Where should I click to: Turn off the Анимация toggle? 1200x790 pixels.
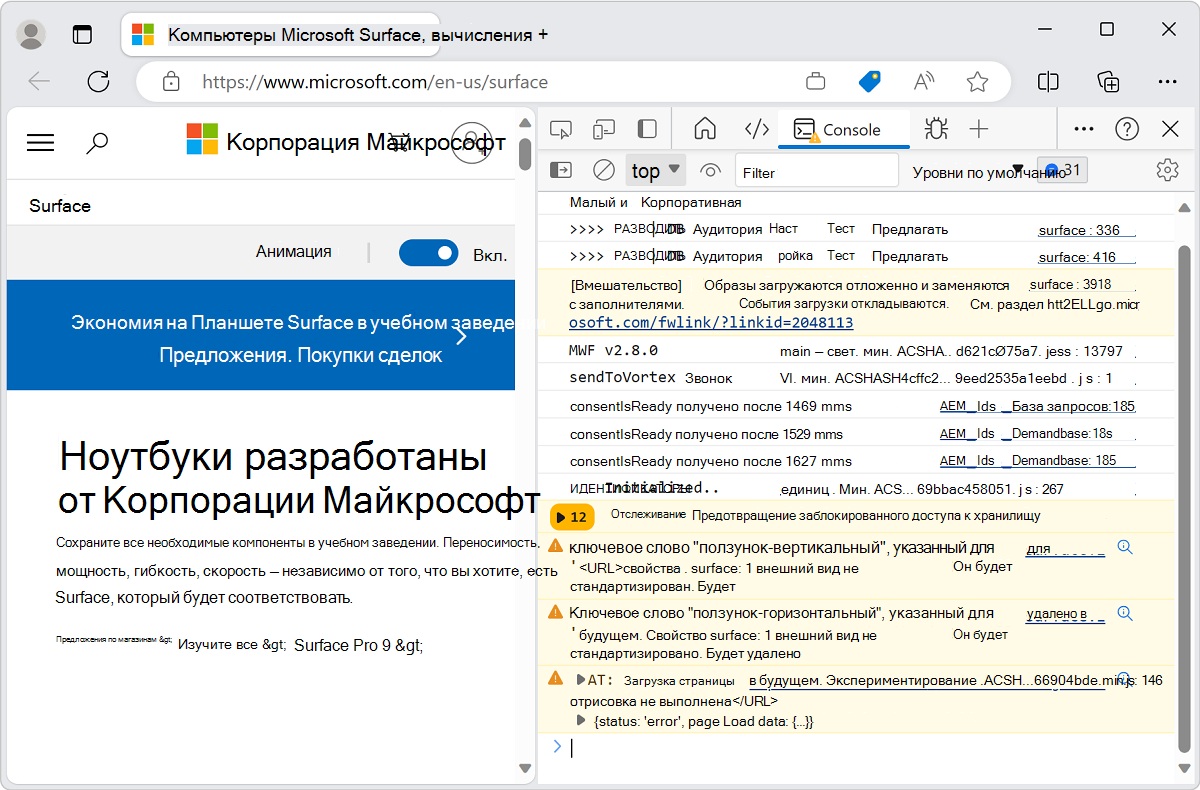[x=428, y=252]
